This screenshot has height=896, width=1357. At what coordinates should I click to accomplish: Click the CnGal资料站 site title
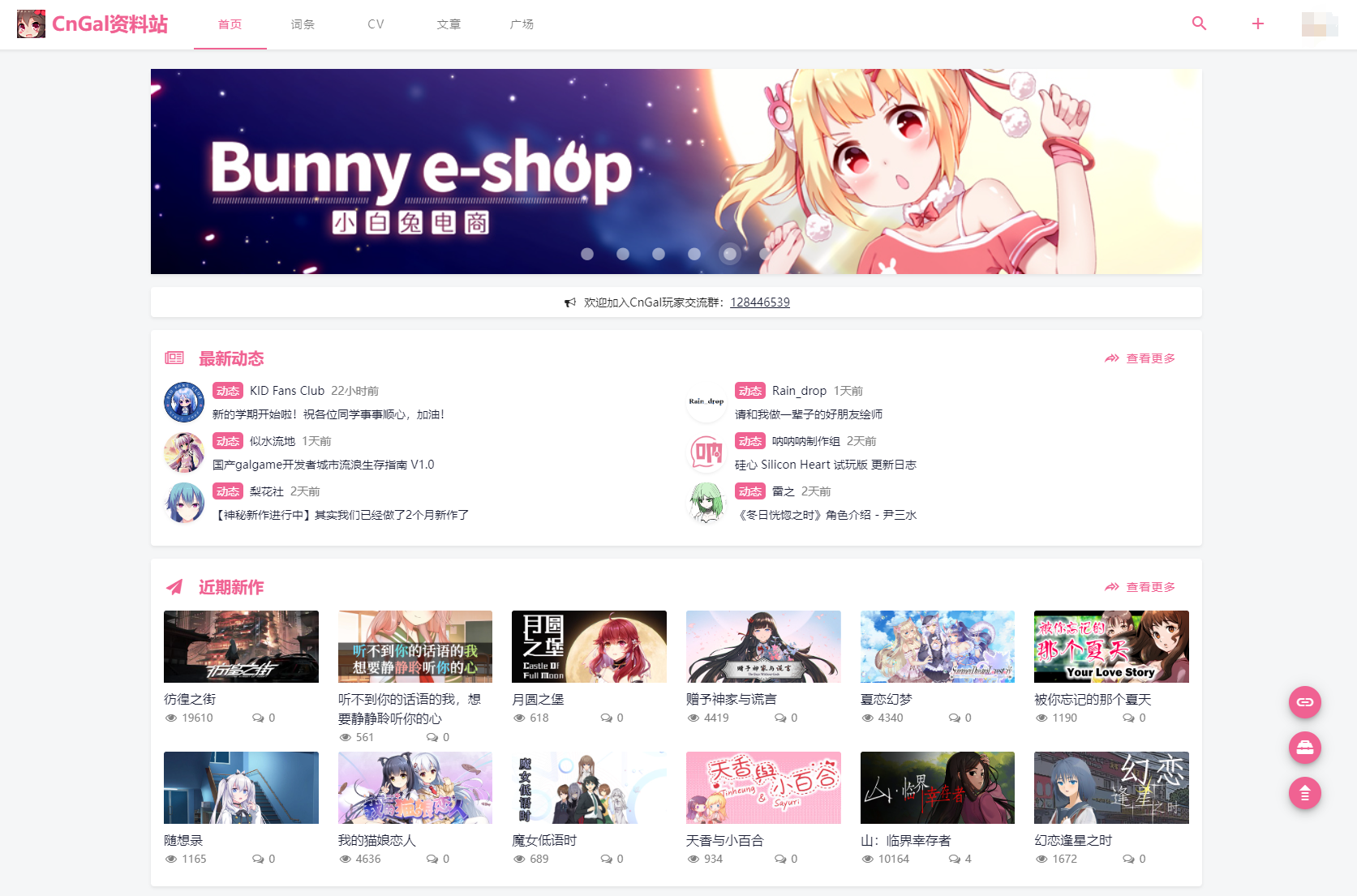point(110,24)
